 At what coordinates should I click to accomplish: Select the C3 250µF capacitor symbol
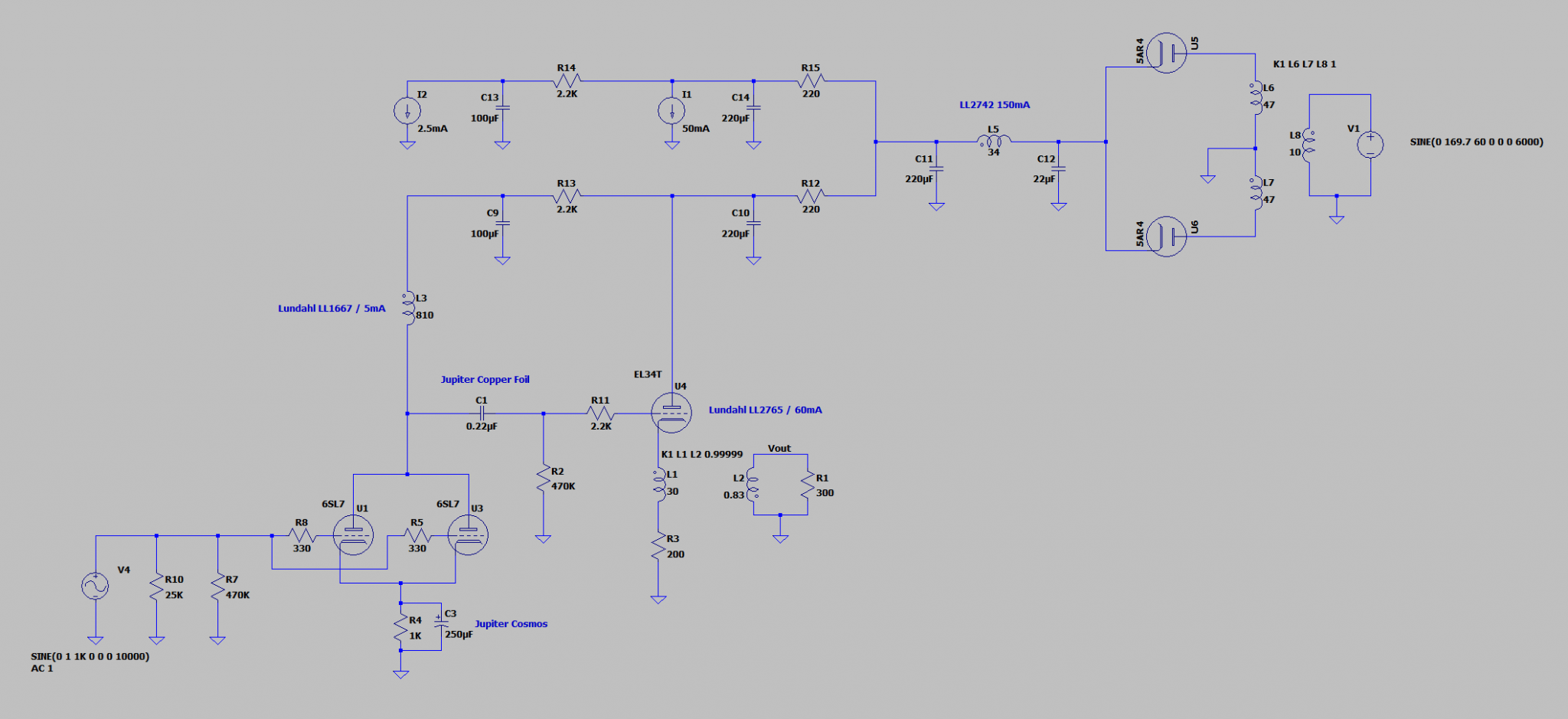click(441, 623)
